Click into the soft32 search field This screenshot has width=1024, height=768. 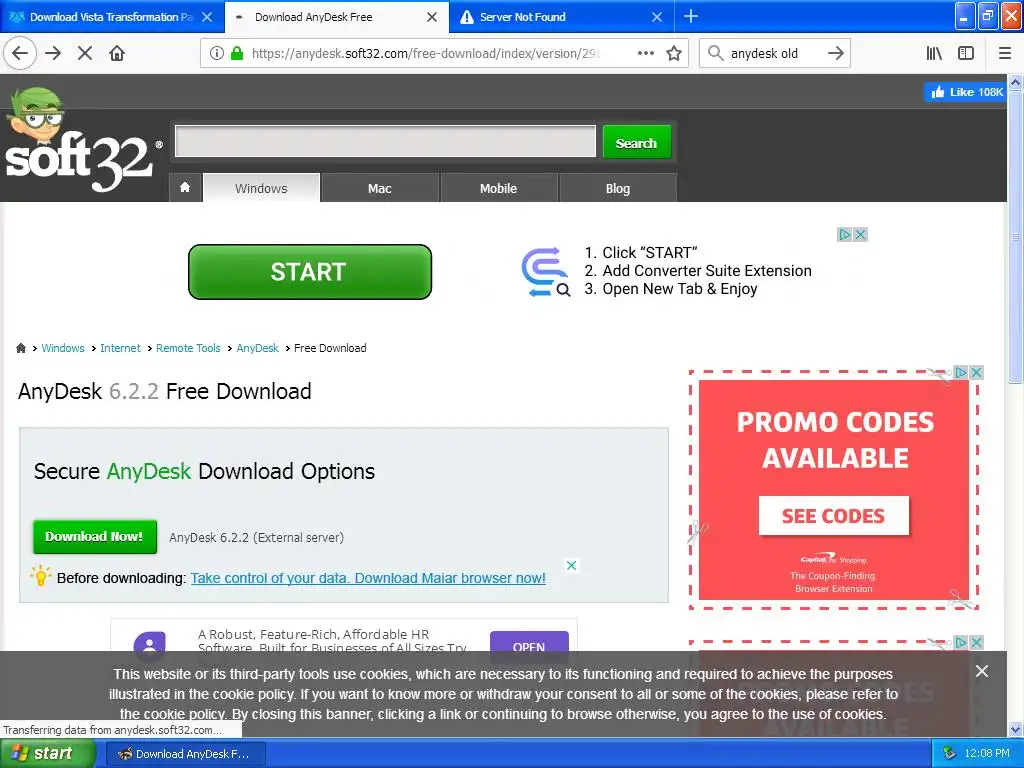[x=385, y=141]
